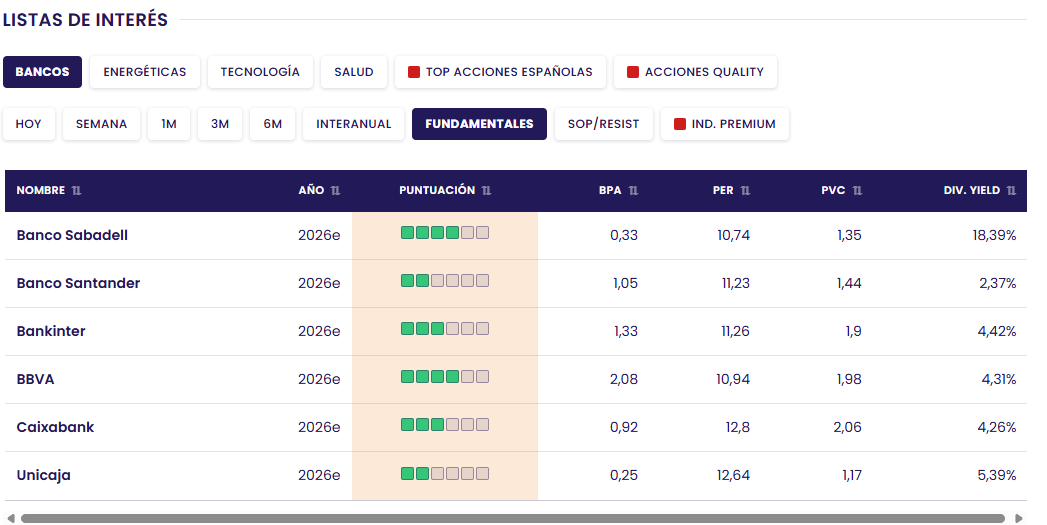Open BBVA stock page
The height and width of the screenshot is (525, 1047).
(x=35, y=379)
